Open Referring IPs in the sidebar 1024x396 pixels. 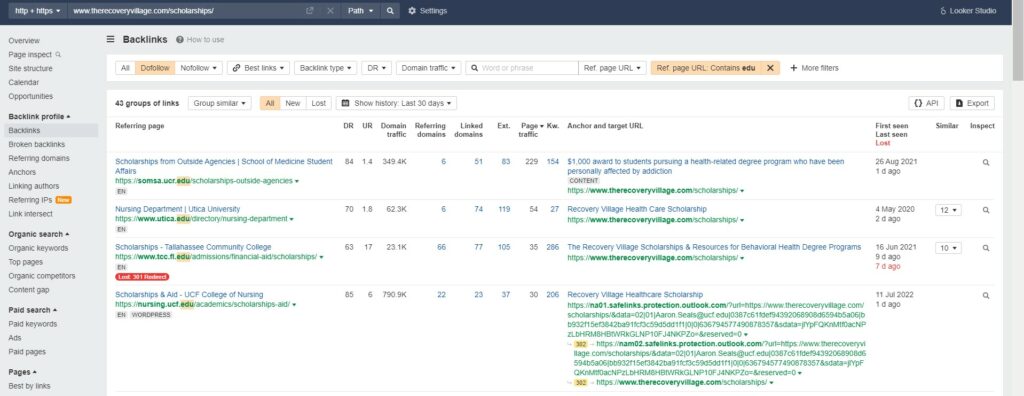30,200
